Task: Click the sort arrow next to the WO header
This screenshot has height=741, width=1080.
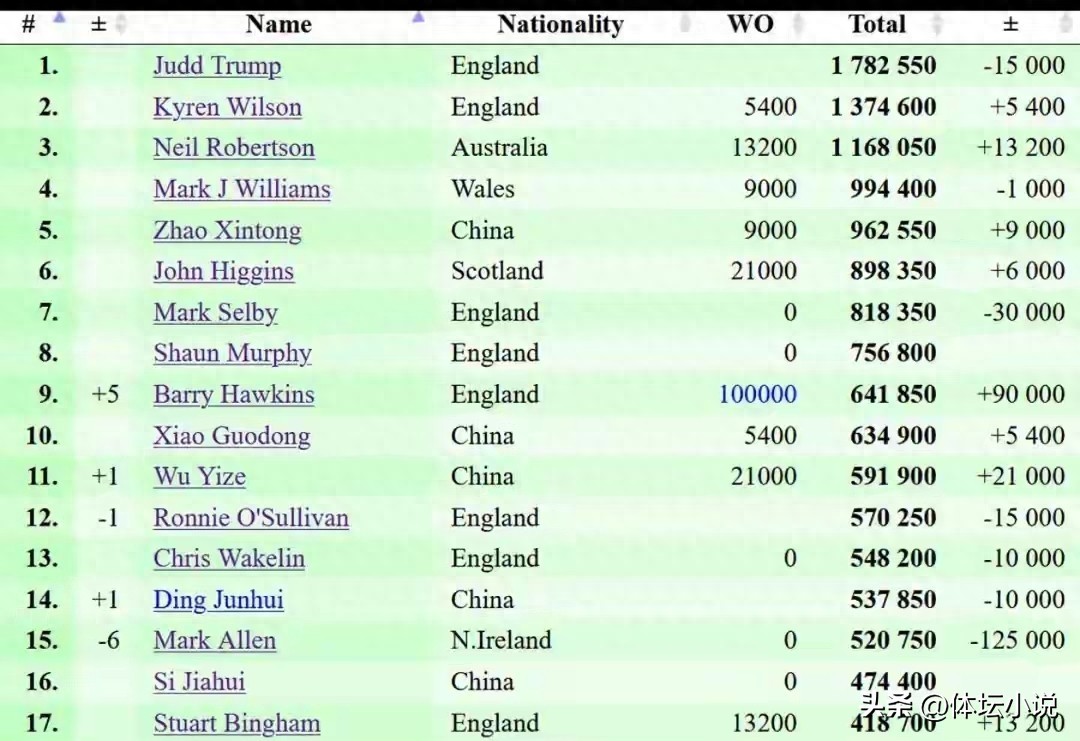Action: click(x=797, y=21)
